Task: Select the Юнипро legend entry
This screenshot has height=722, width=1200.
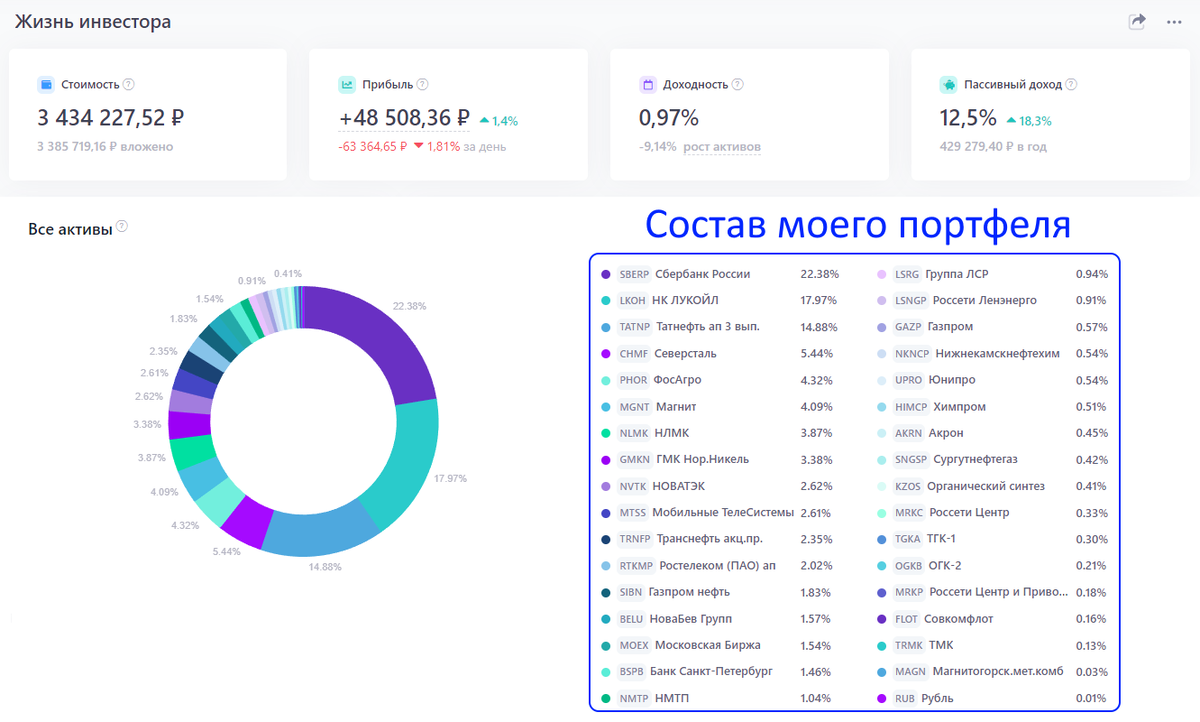Action: tap(993, 380)
